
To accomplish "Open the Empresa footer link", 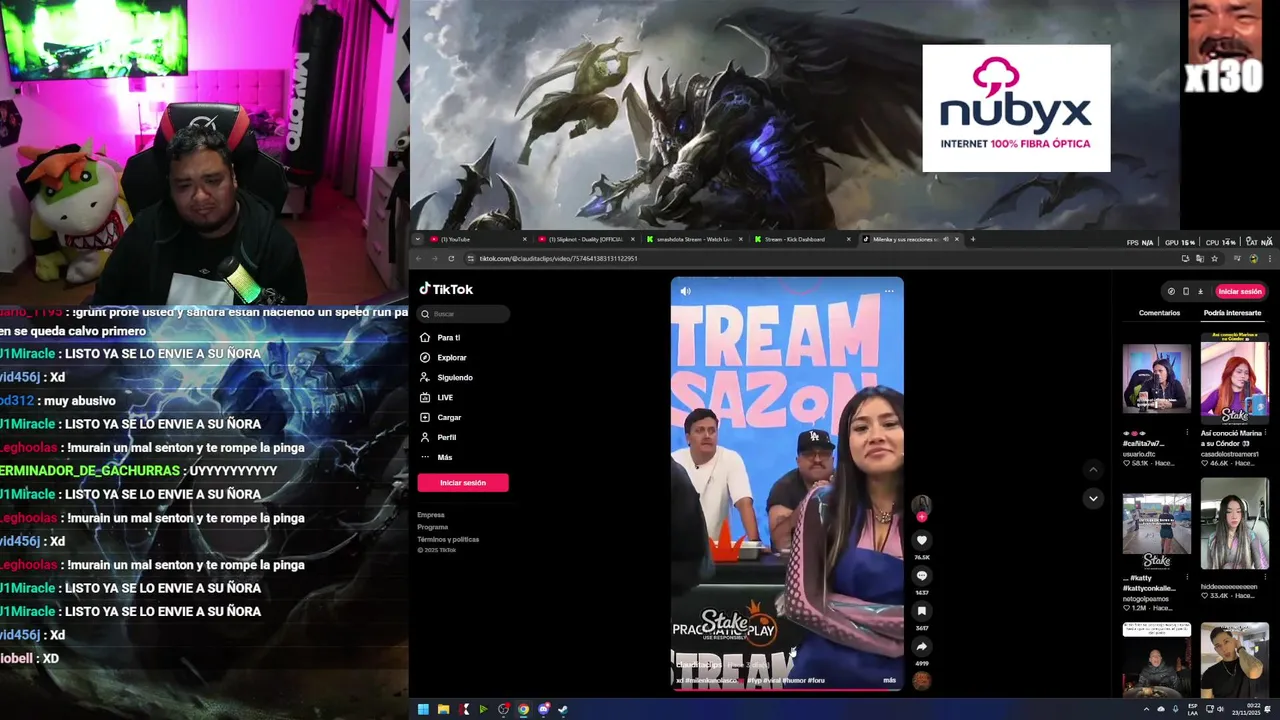I will click(x=431, y=515).
